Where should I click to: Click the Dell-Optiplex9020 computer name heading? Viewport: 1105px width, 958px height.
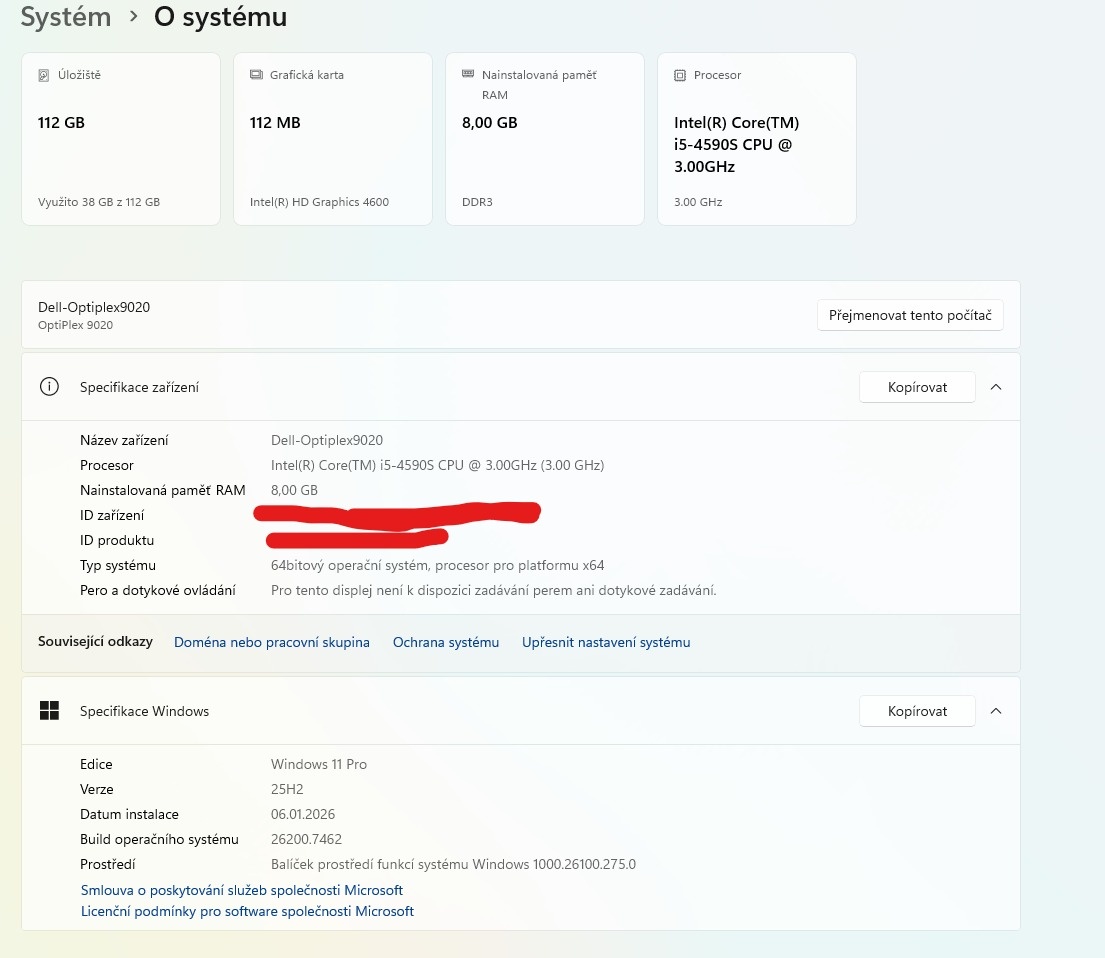94,307
